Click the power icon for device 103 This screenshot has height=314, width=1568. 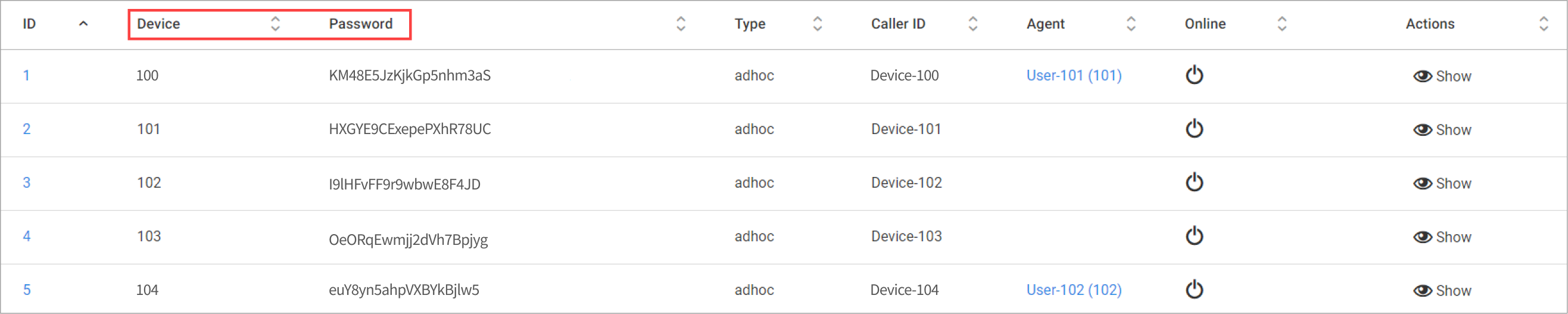[1194, 235]
